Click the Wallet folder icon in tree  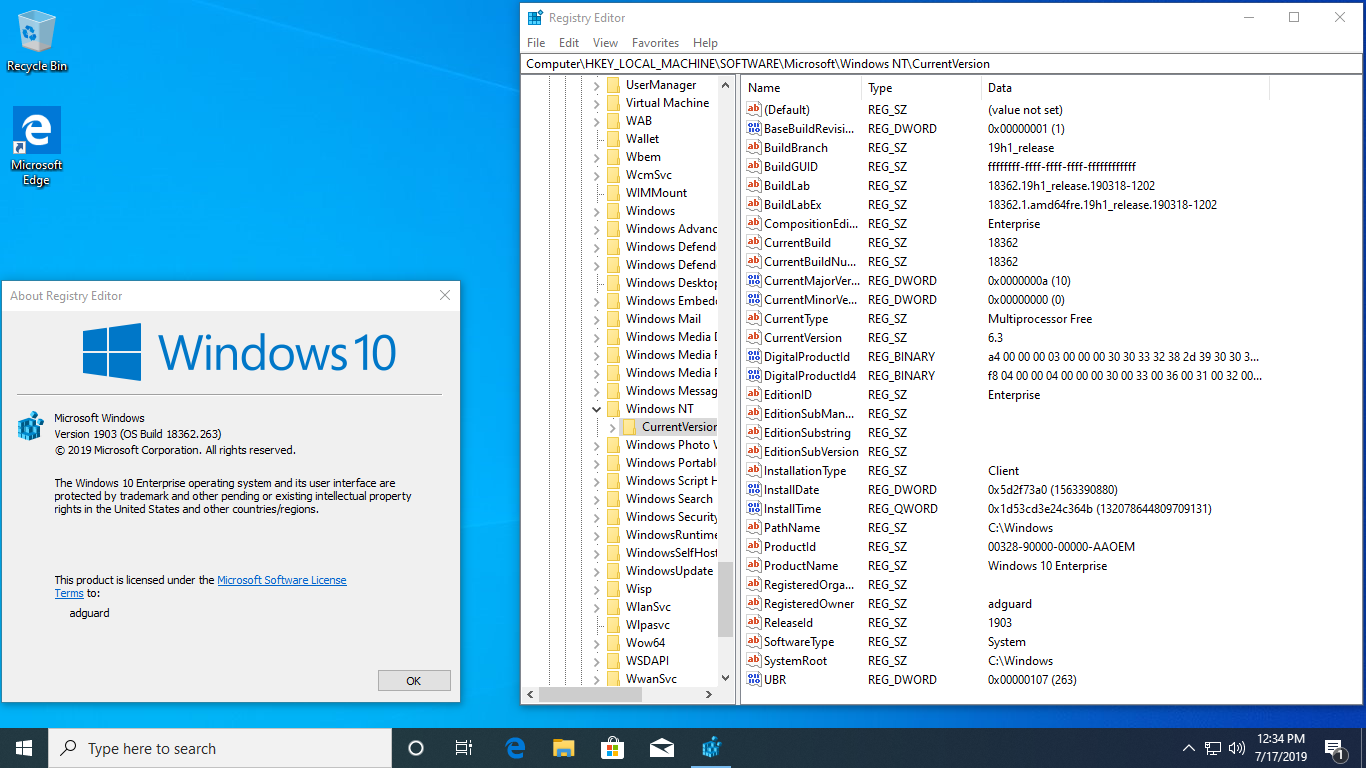click(x=613, y=139)
